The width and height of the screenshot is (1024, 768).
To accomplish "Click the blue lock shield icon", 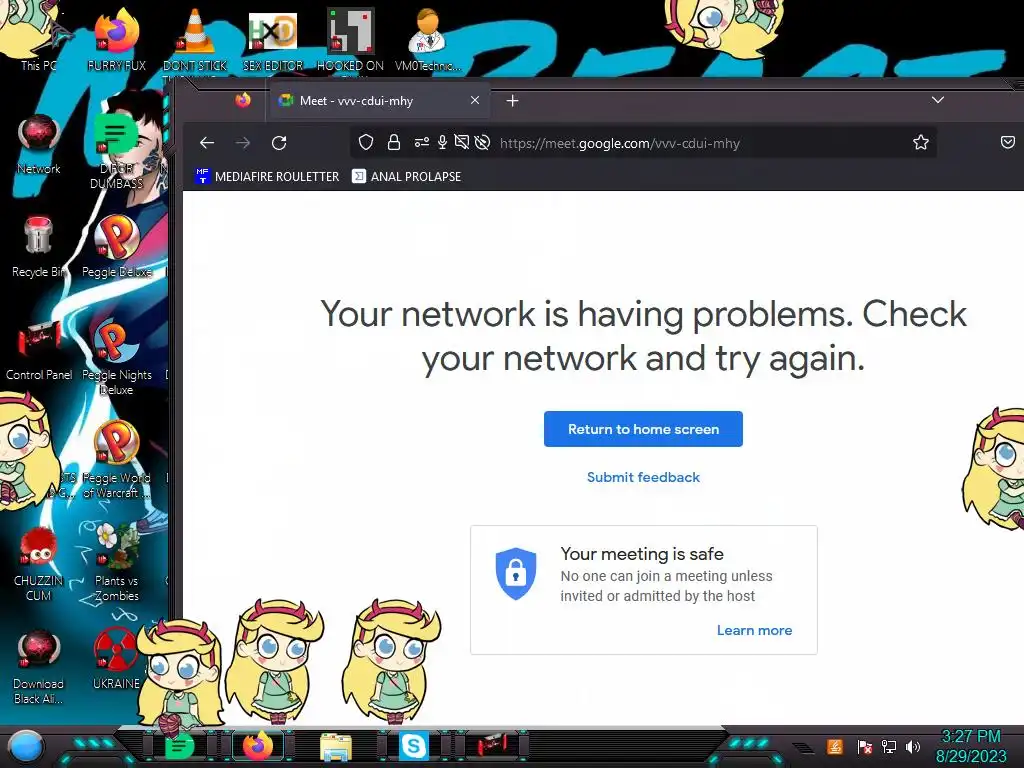I will click(x=516, y=573).
